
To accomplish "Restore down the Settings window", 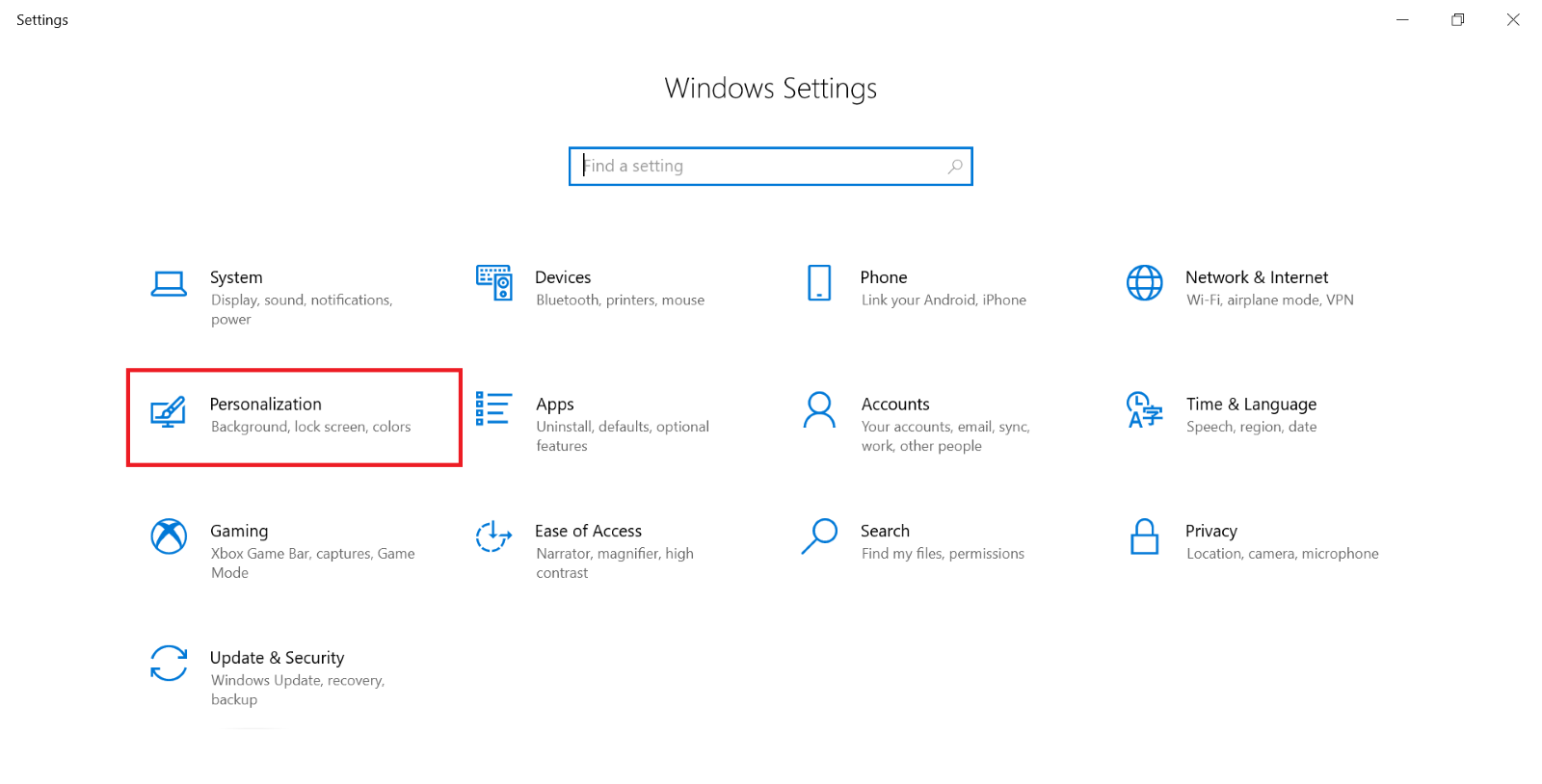I will point(1458,20).
